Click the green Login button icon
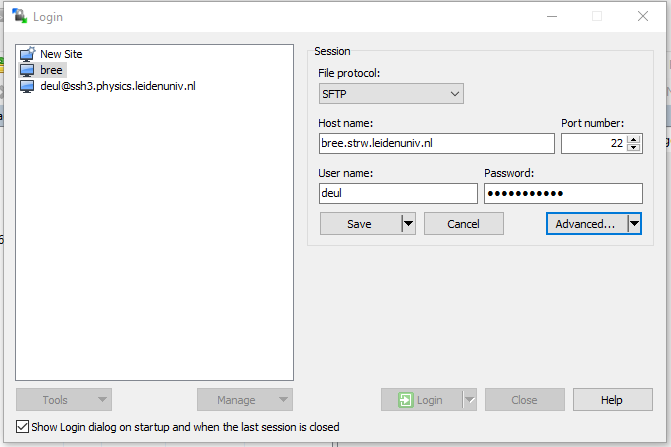Image resolution: width=671 pixels, height=447 pixels. click(405, 400)
